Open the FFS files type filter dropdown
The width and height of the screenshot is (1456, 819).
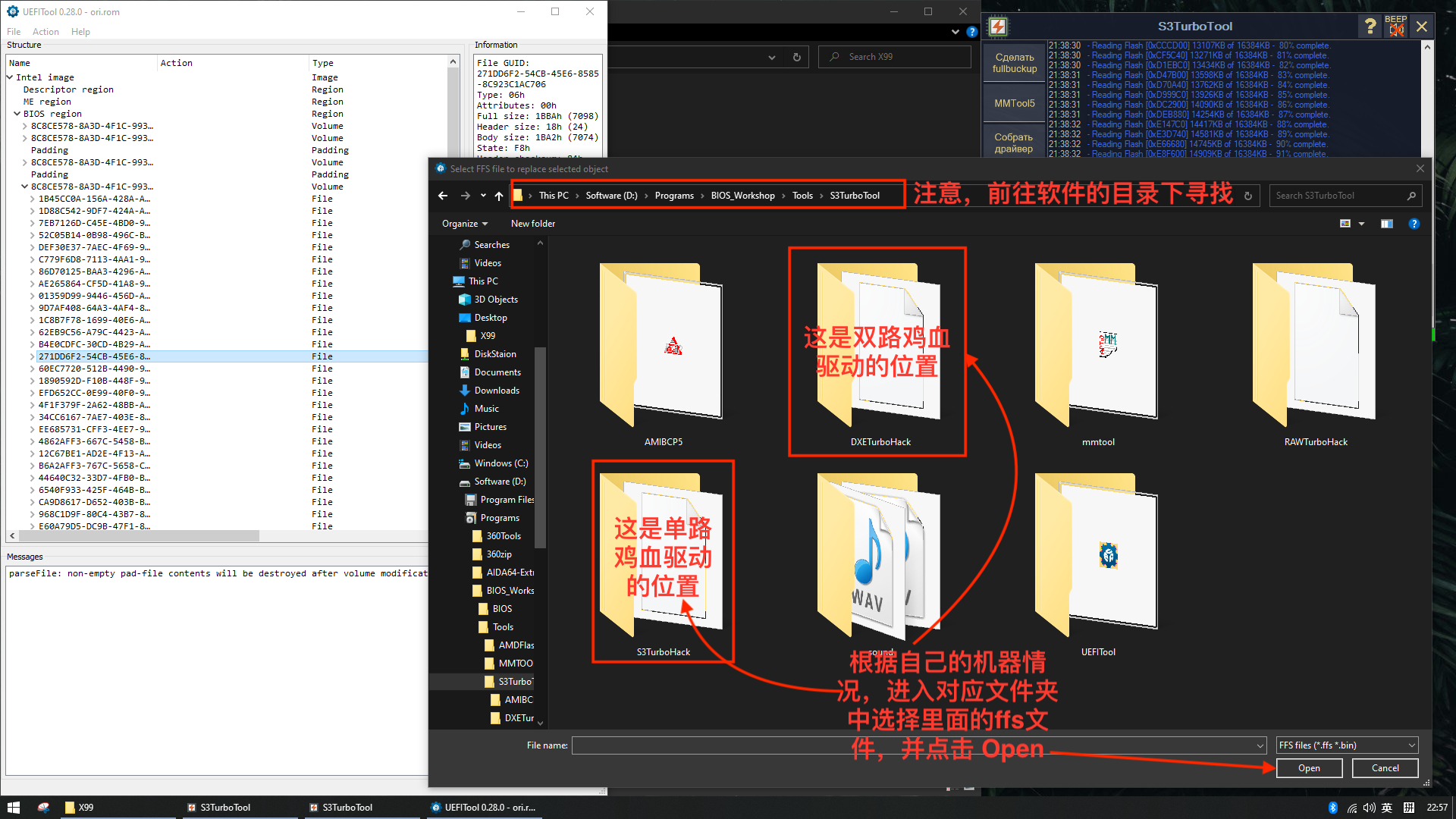pyautogui.click(x=1347, y=745)
